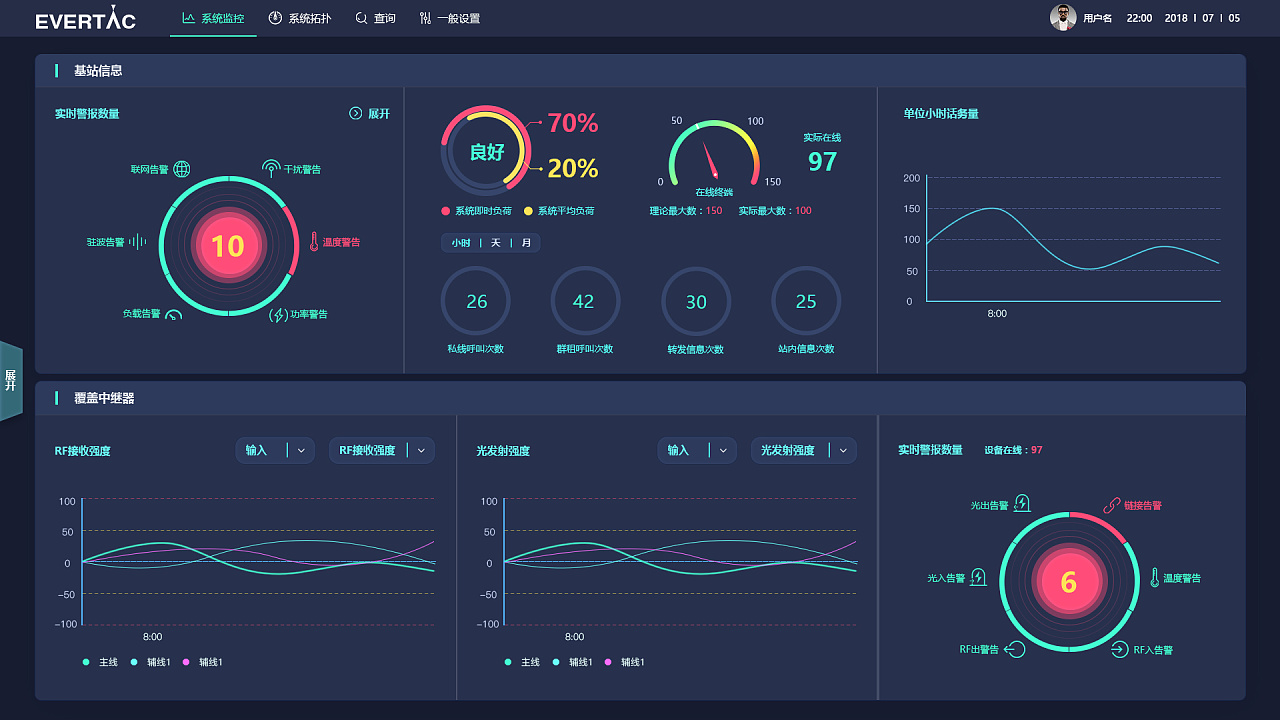Click the user avatar picture
This screenshot has height=720, width=1280.
(1063, 17)
